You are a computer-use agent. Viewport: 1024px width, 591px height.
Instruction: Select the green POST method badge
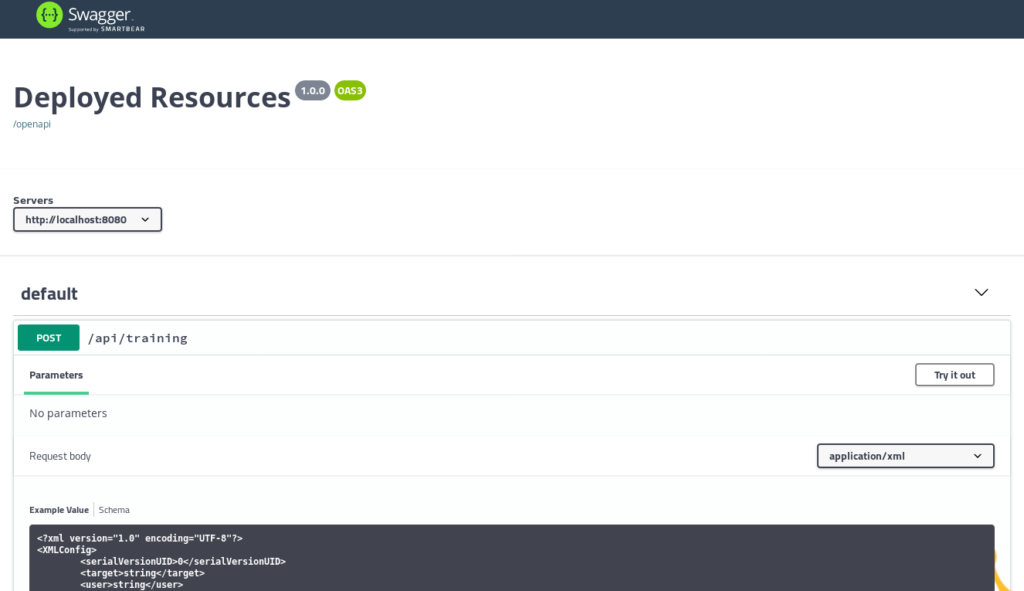click(x=48, y=337)
